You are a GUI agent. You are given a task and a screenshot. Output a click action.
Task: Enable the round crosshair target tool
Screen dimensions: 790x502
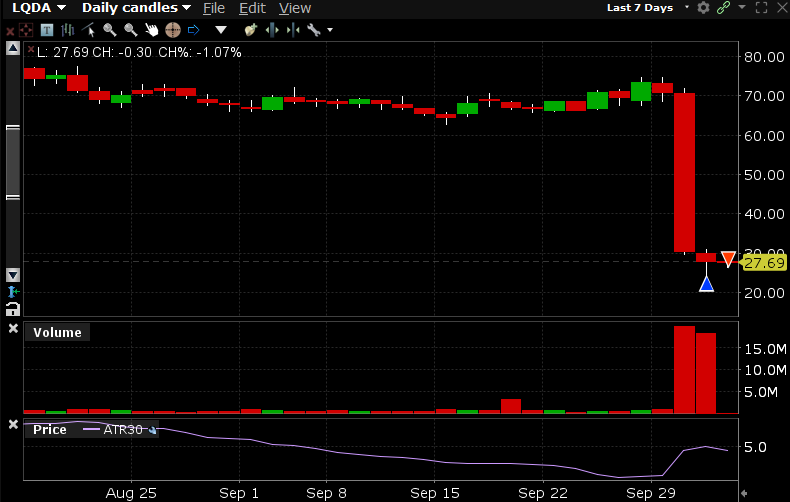pyautogui.click(x=172, y=30)
